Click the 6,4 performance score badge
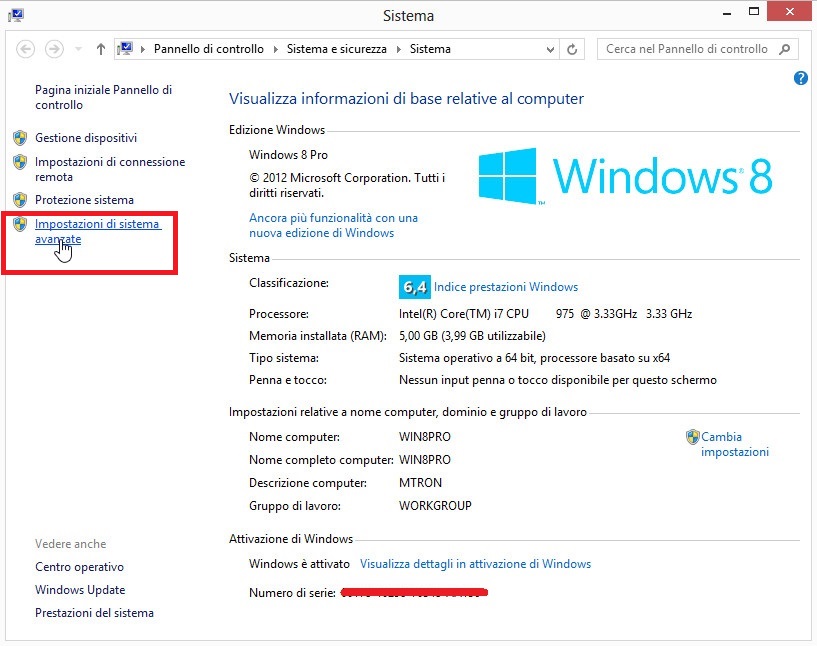The width and height of the screenshot is (817, 646). (x=415, y=287)
